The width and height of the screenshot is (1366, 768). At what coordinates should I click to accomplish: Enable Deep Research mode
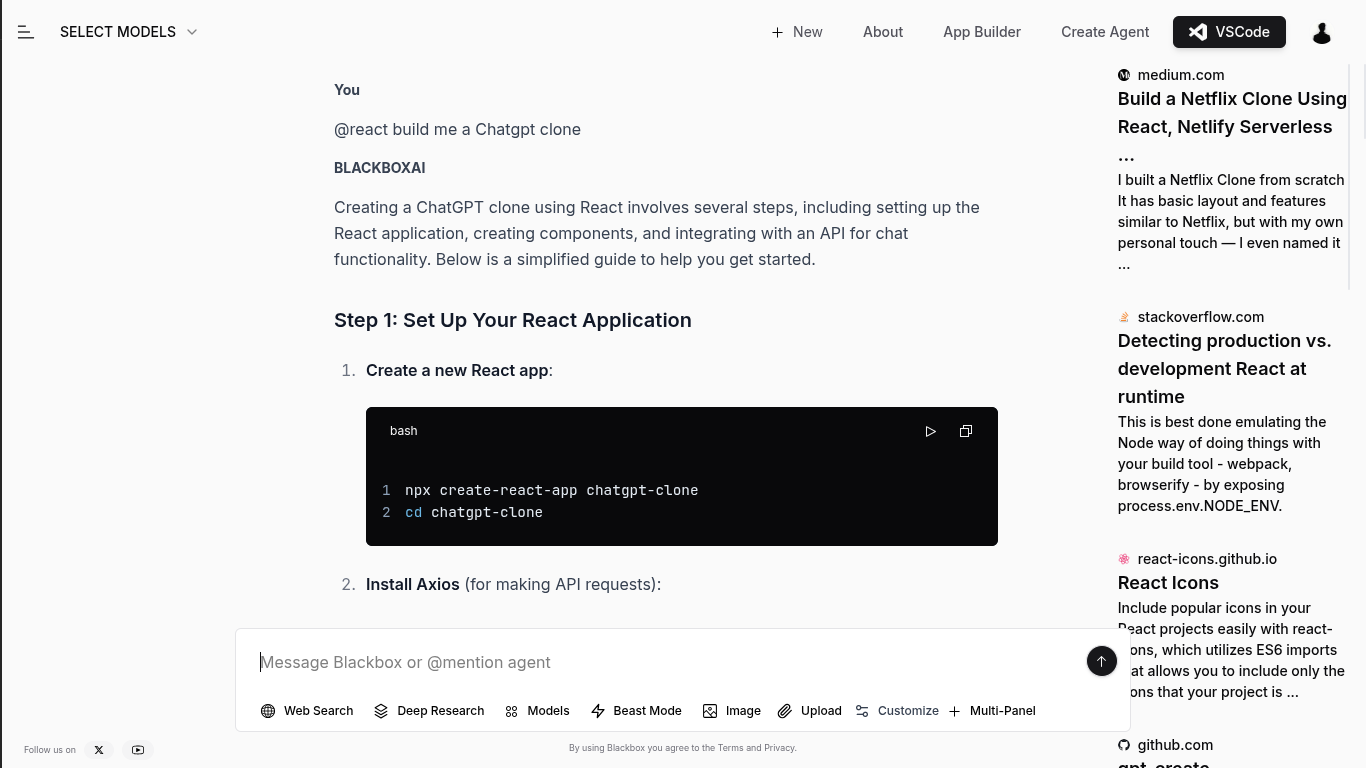[x=429, y=711]
